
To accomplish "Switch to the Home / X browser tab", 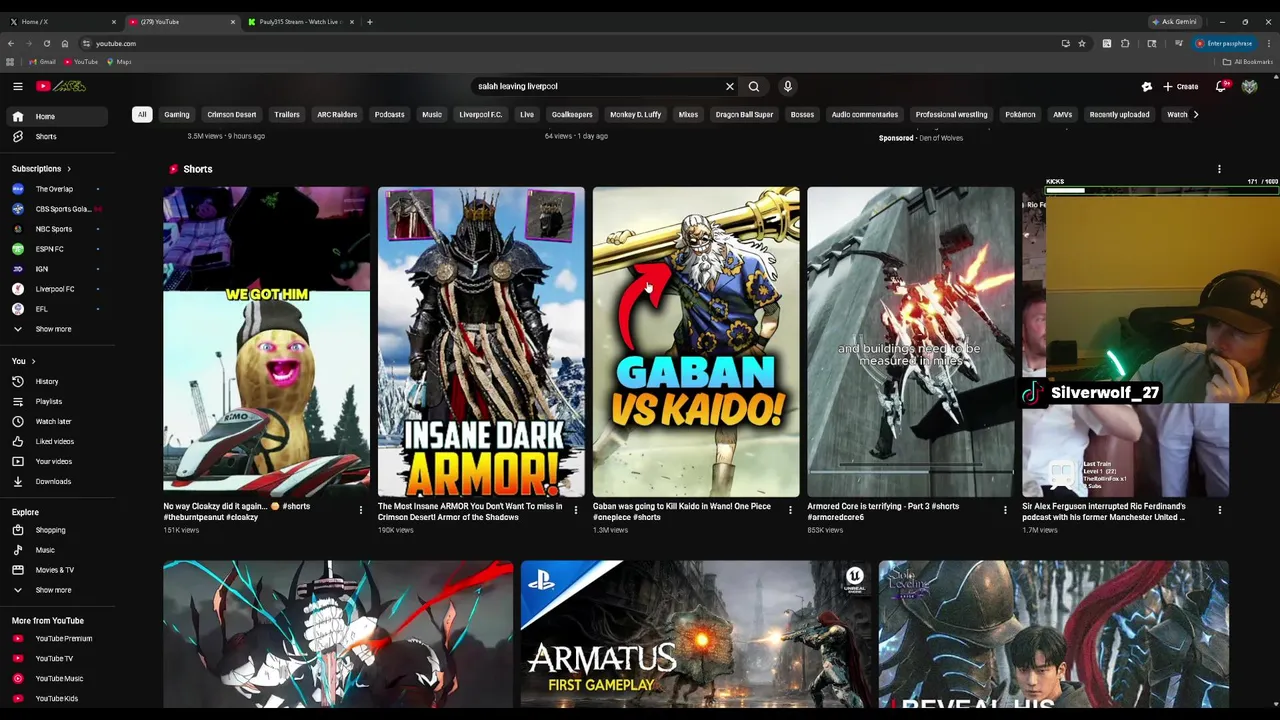I will 60,21.
